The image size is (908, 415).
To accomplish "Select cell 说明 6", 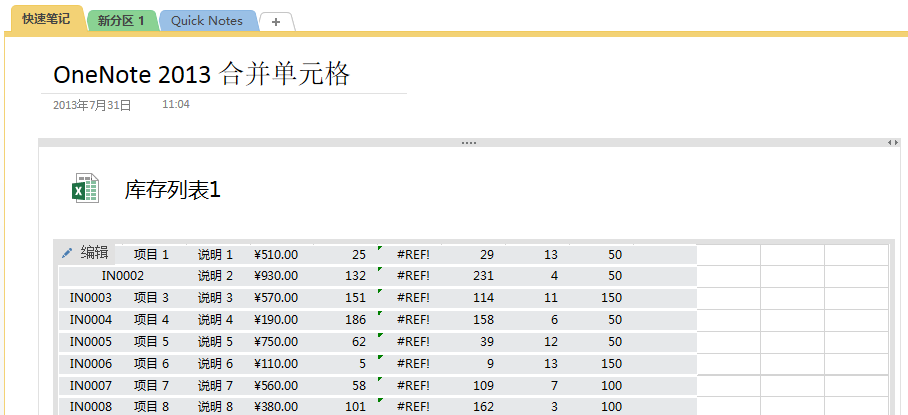I will (x=215, y=364).
